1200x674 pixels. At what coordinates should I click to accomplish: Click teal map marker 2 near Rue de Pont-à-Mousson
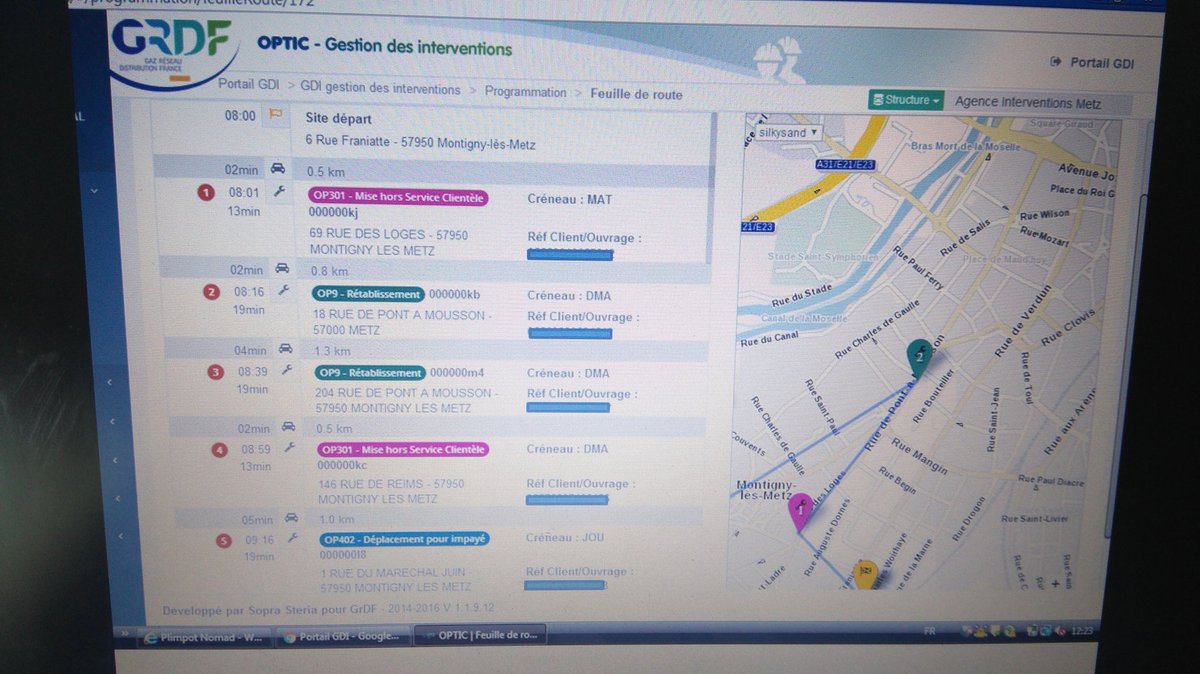pyautogui.click(x=920, y=355)
